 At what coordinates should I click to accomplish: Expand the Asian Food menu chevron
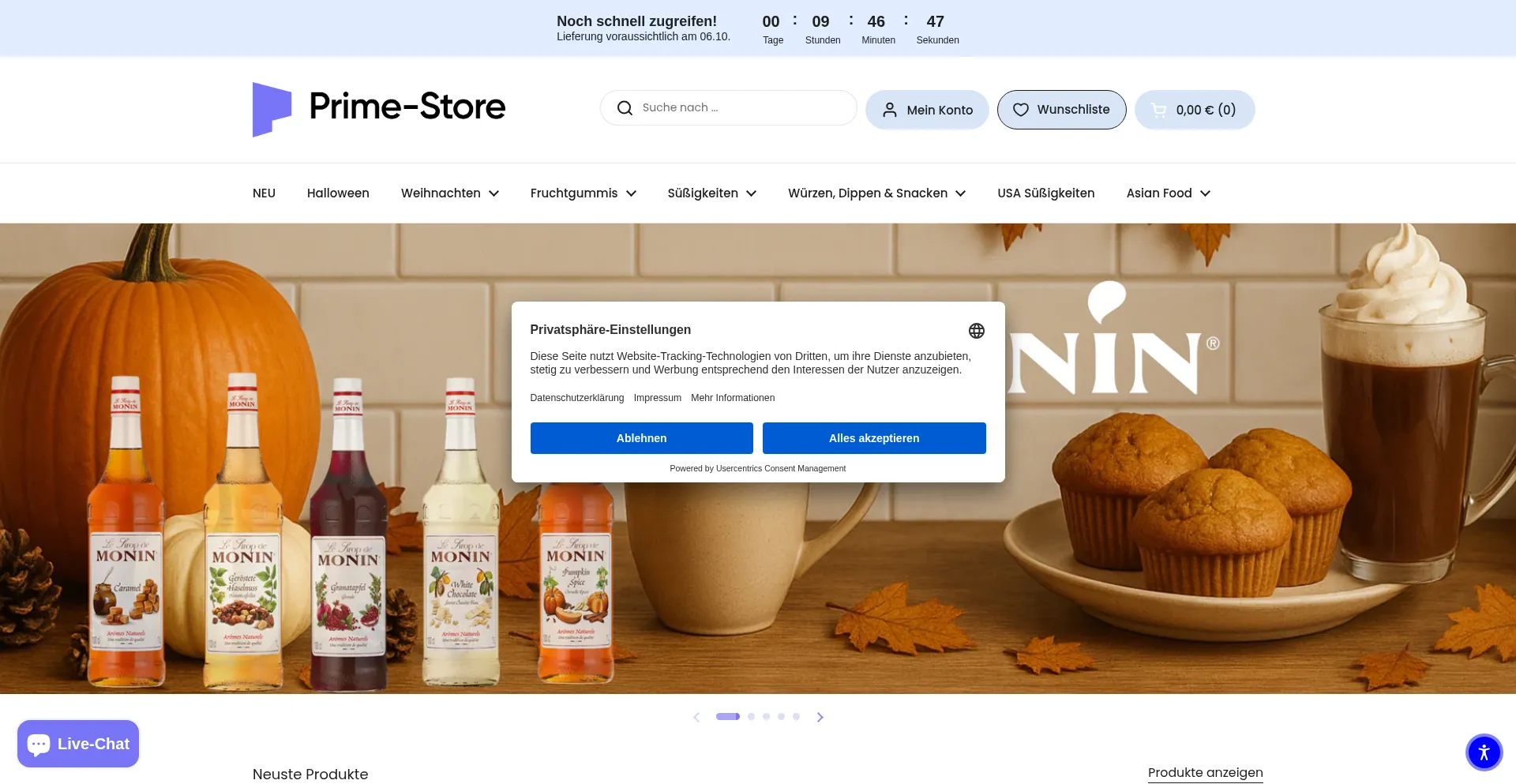tap(1206, 193)
